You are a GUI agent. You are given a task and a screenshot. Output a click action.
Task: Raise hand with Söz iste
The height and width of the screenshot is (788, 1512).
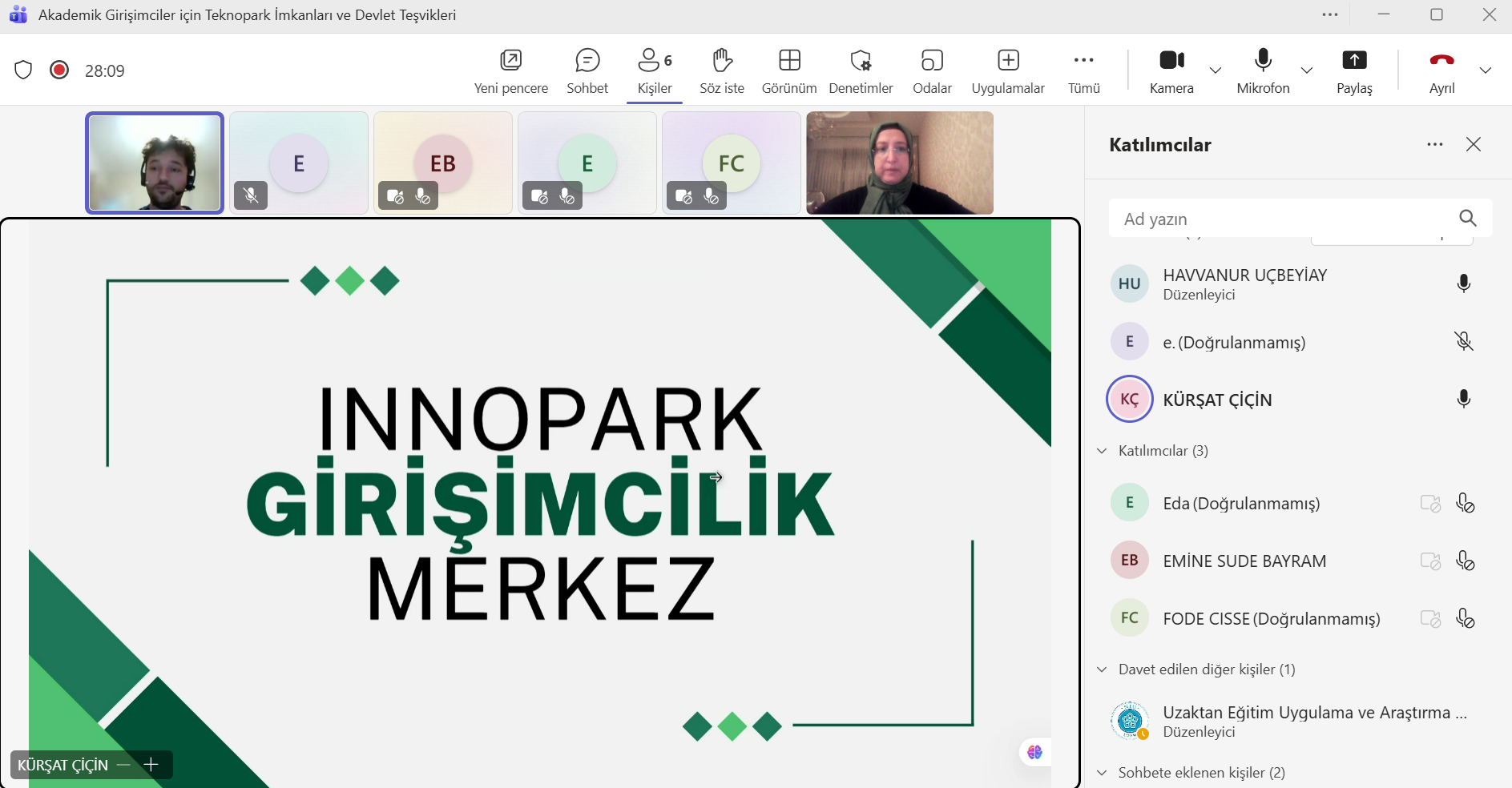pos(721,70)
